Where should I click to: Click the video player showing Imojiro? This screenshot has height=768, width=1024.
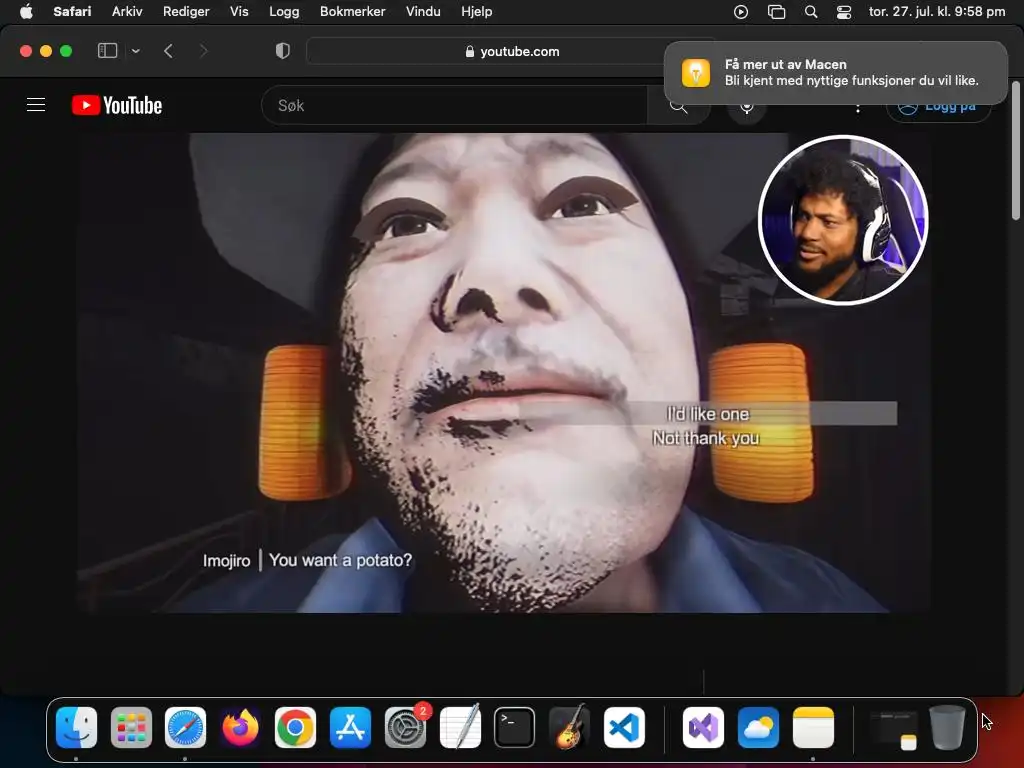coord(504,373)
